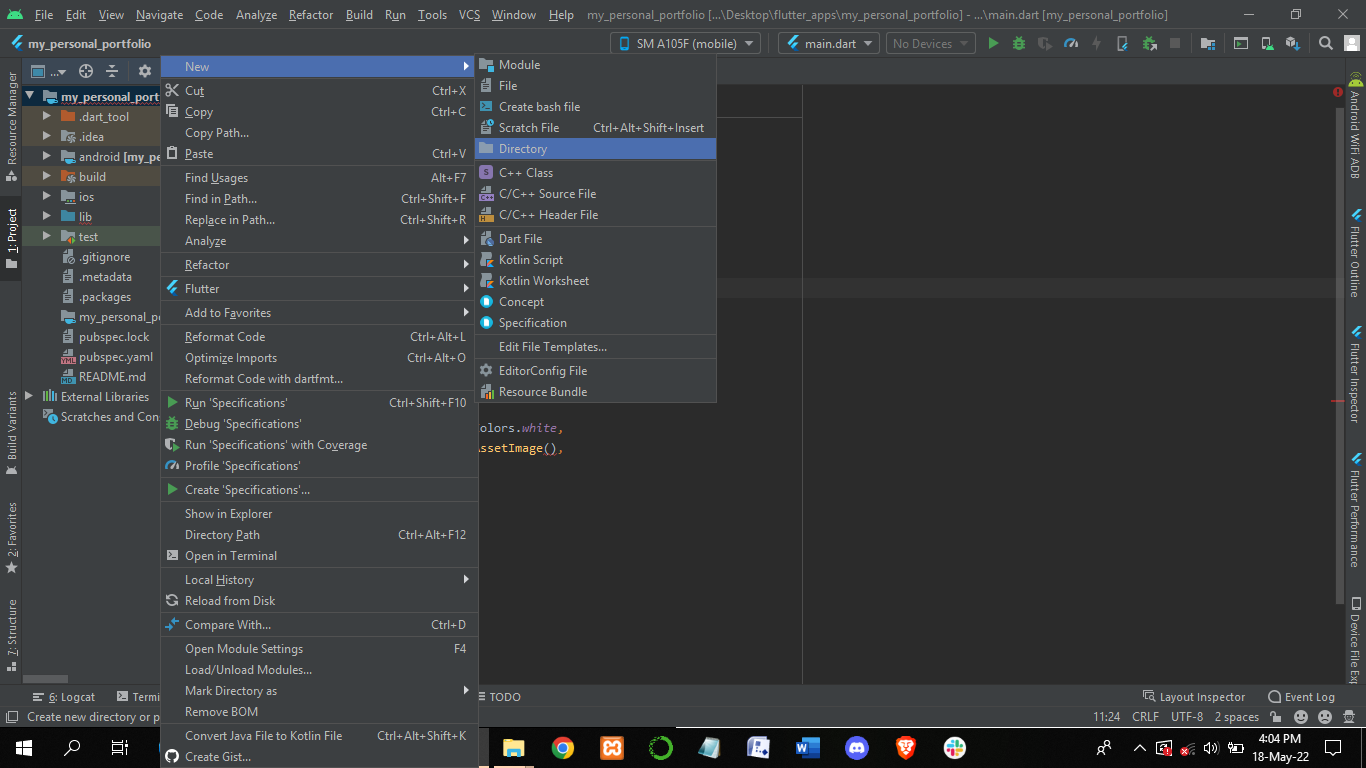Click the sad face feedback icon
1366x768 pixels.
pos(1325,717)
